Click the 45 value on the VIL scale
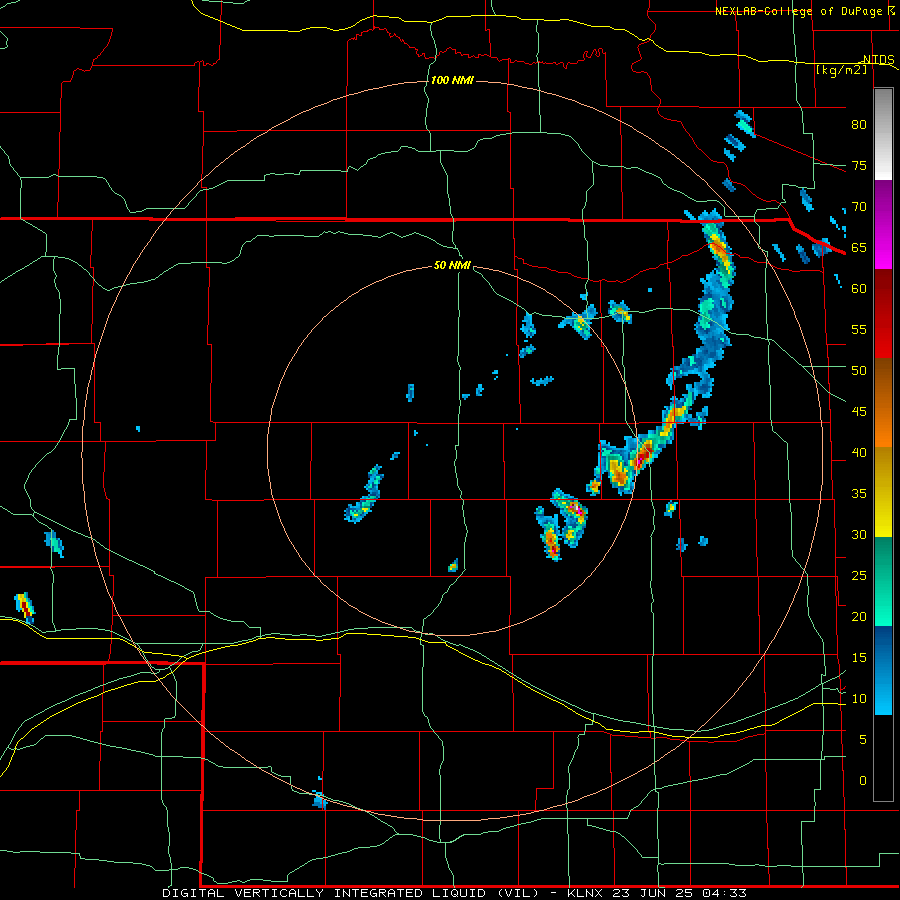 coord(859,412)
